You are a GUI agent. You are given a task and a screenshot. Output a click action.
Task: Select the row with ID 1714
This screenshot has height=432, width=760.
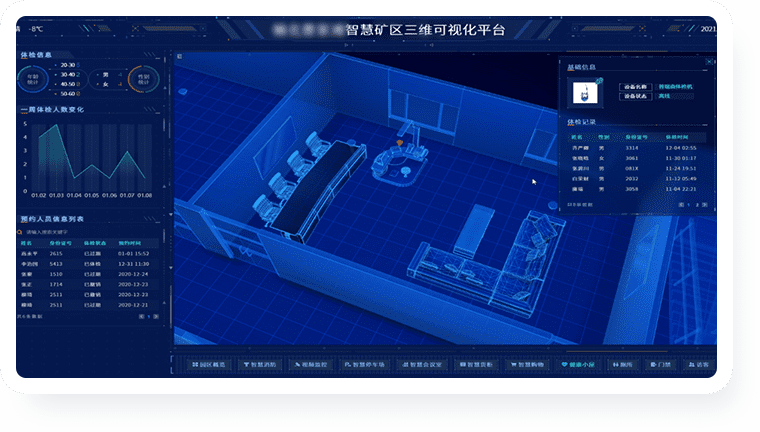(88, 284)
